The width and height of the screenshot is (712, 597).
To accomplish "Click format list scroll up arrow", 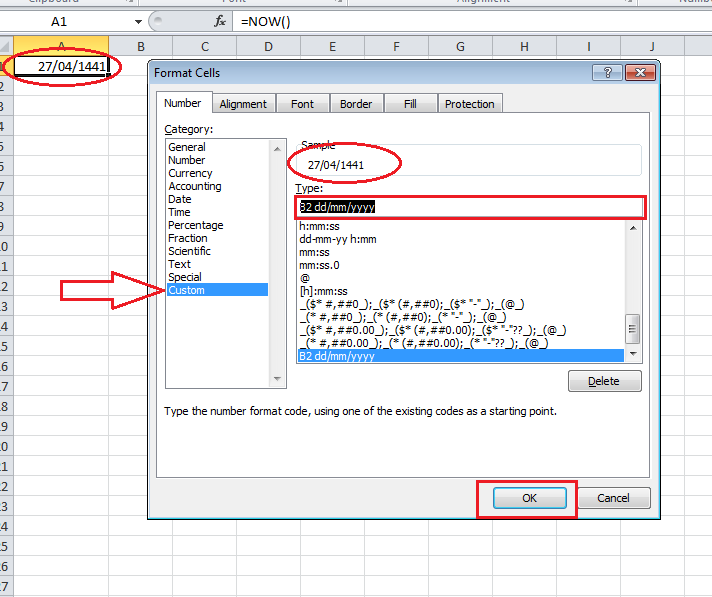I will [633, 228].
